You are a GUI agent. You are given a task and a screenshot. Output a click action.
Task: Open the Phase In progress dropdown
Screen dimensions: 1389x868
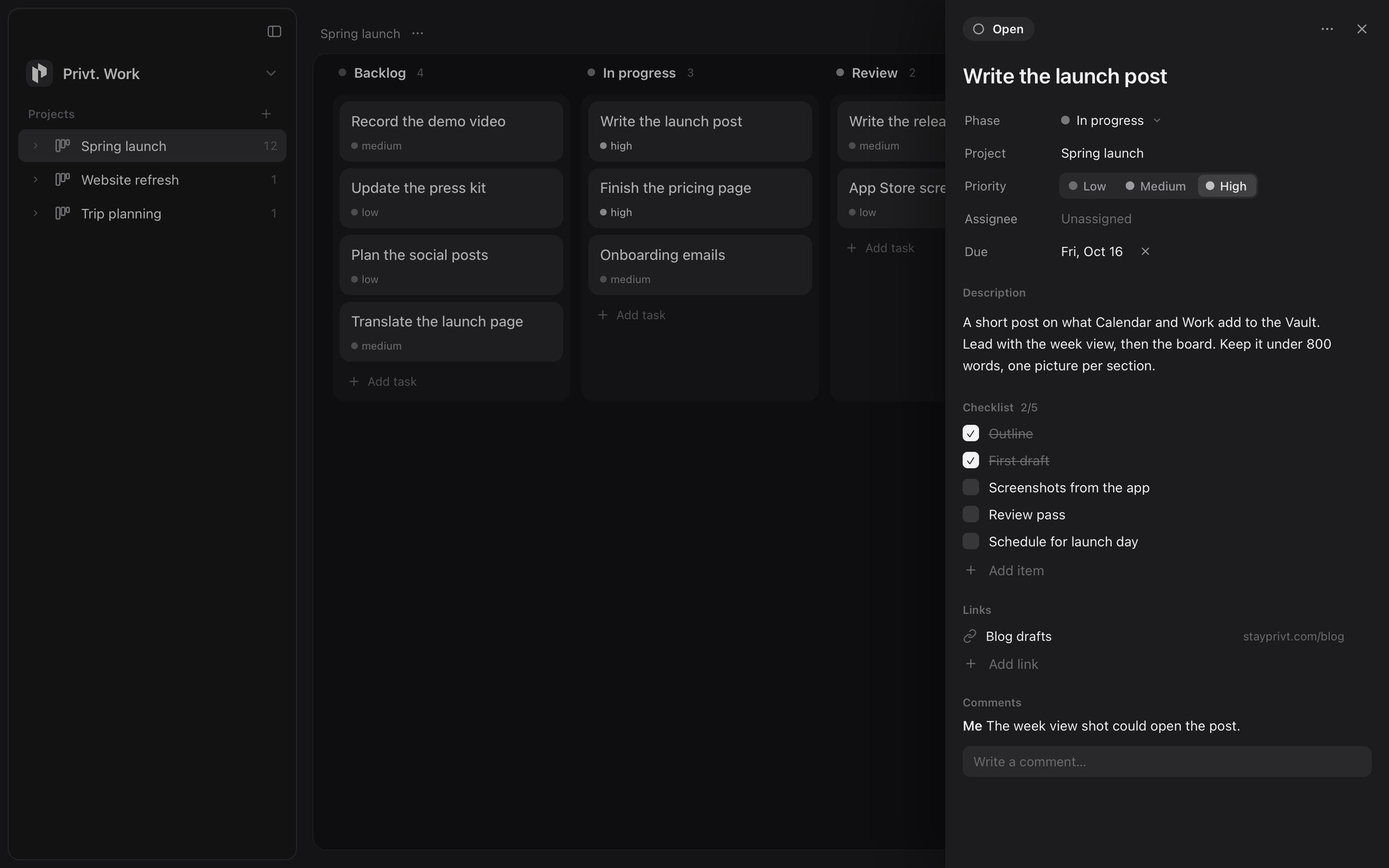pos(1111,121)
